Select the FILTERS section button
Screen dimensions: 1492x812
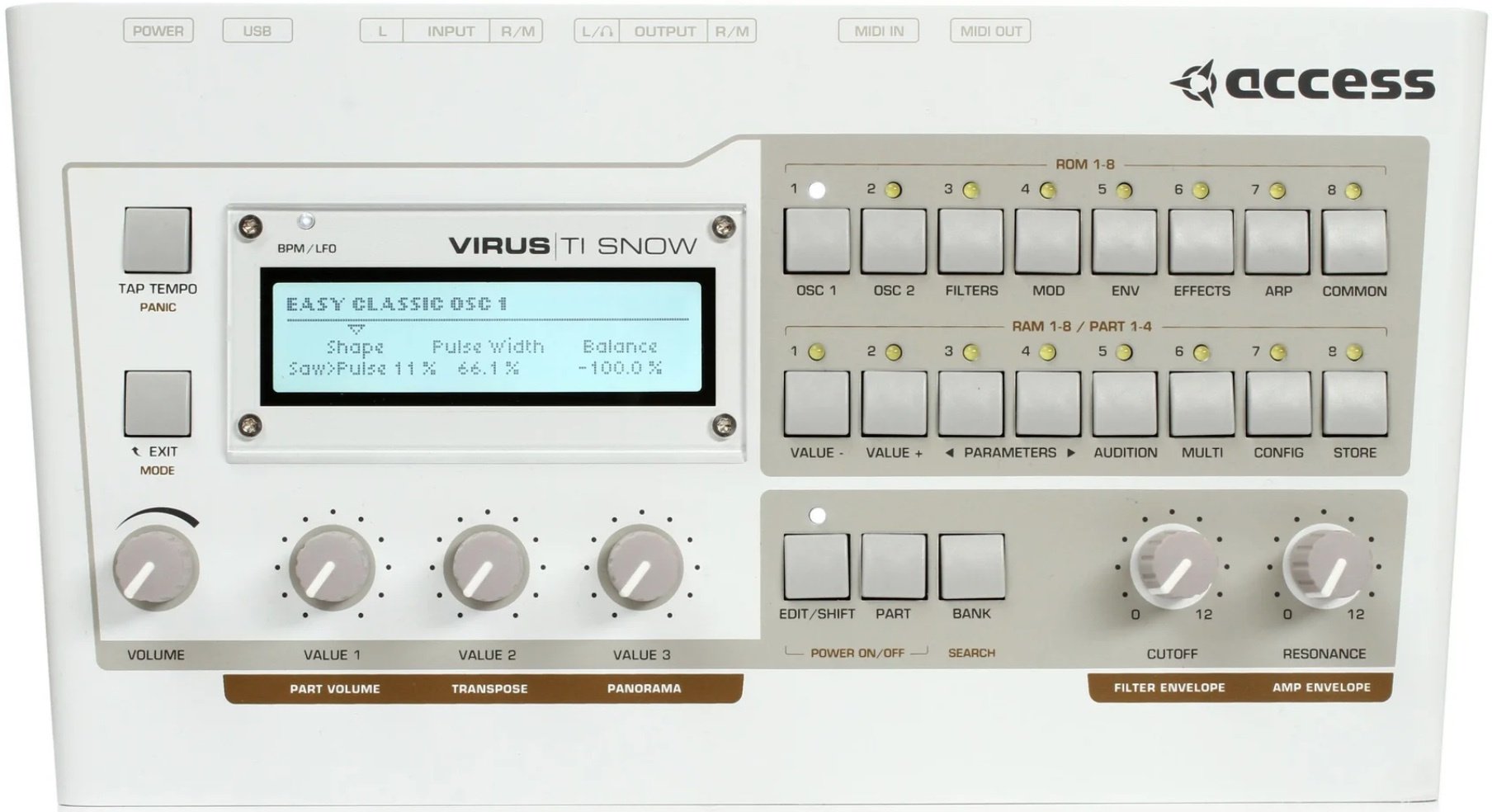tap(970, 241)
